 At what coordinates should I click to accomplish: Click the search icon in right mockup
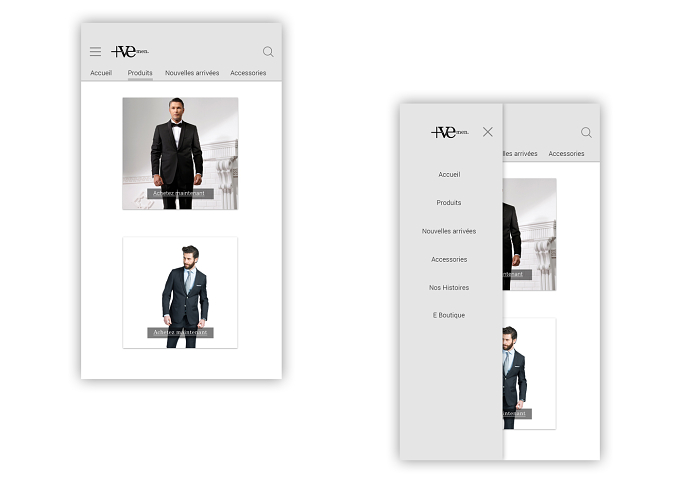coord(586,132)
